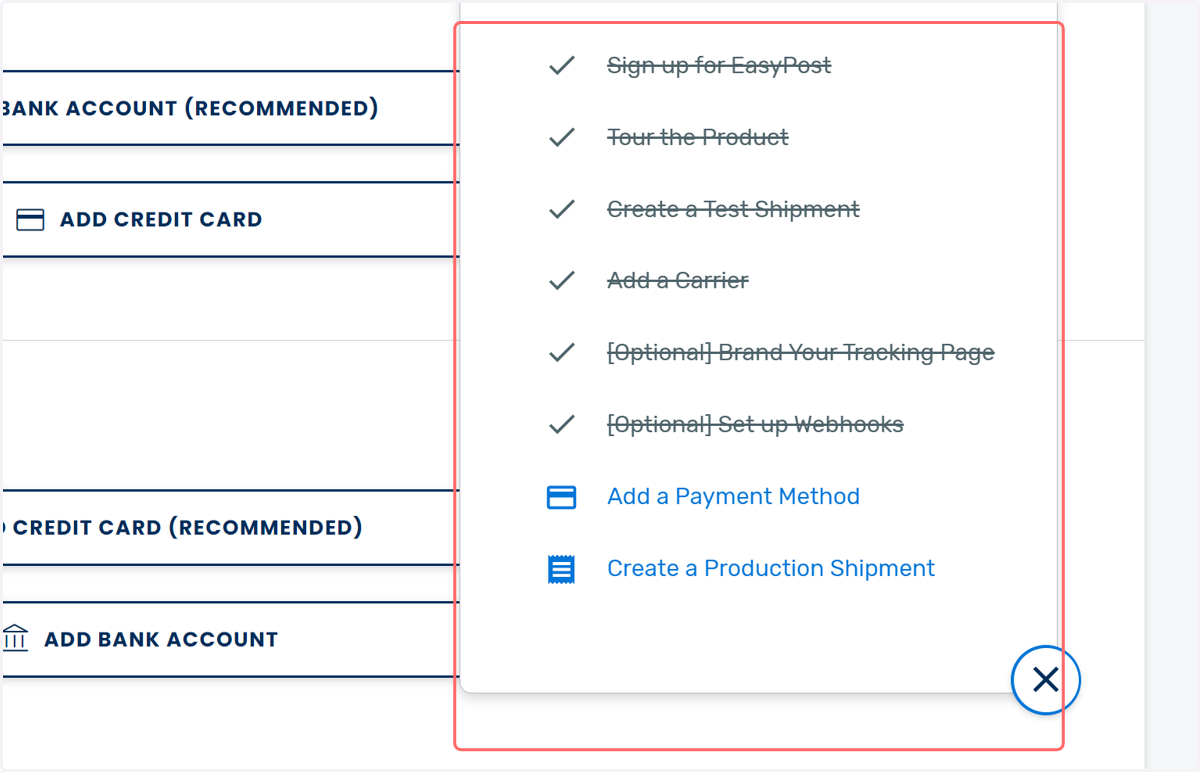Click the checkmark next to Create a Test Shipment
Screen dimensions: 1200x772
pos(562,210)
